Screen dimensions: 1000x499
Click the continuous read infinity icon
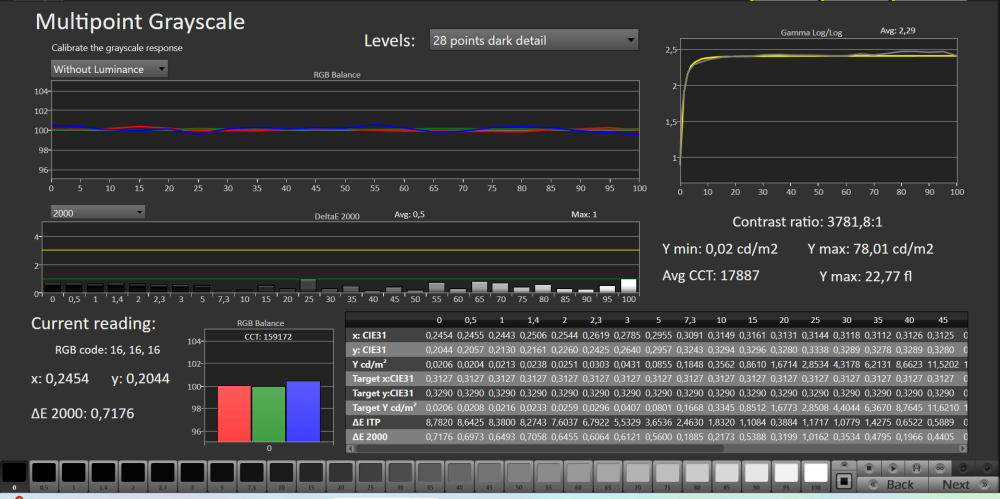click(x=940, y=468)
